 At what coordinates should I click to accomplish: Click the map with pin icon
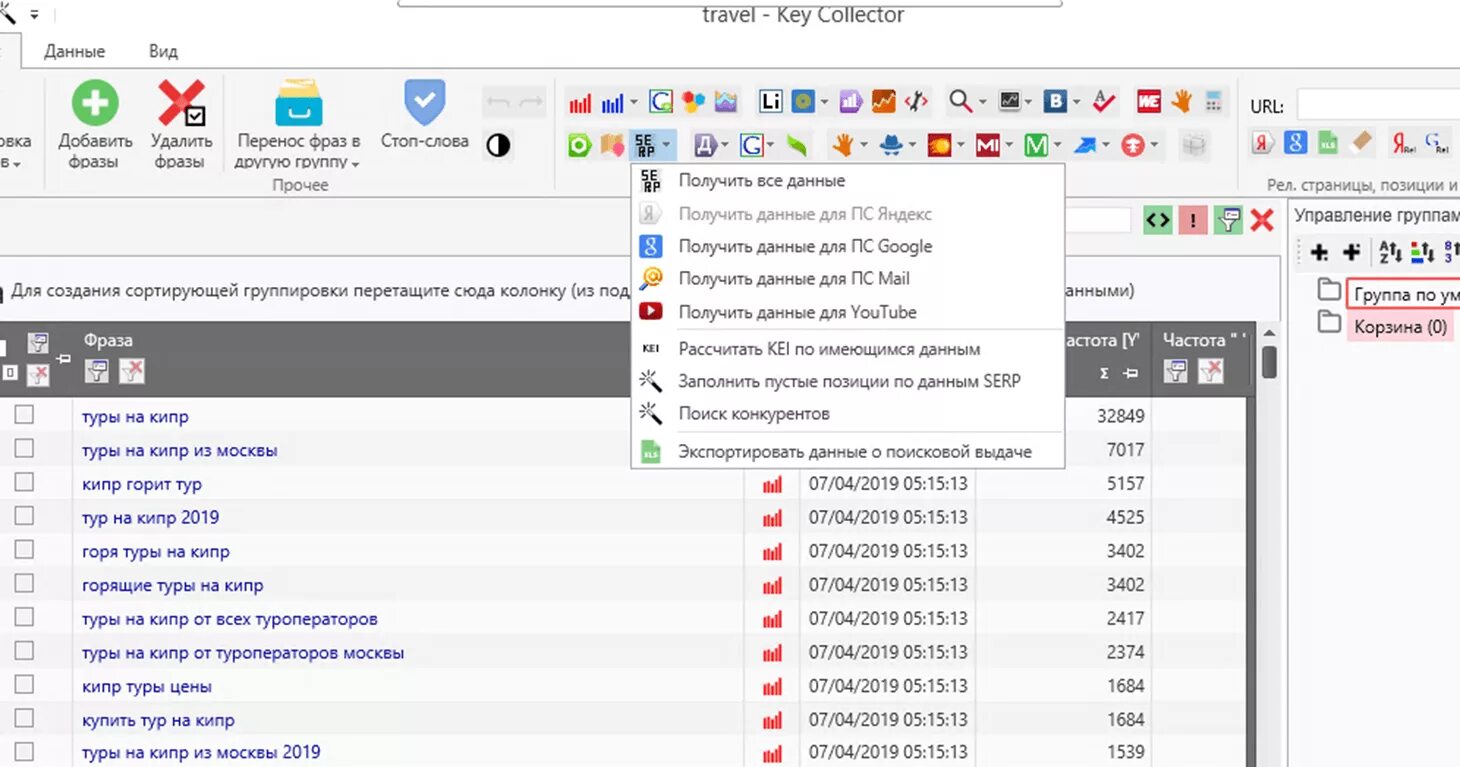point(612,146)
